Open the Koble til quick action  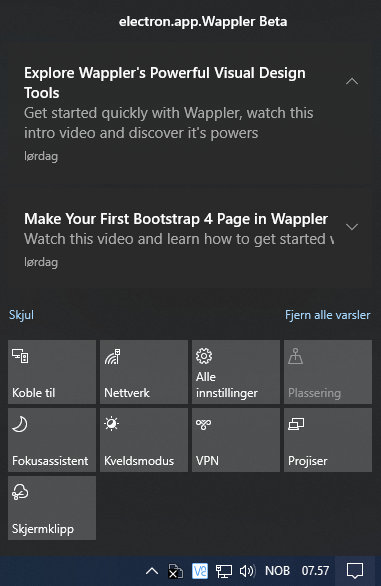[x=52, y=372]
